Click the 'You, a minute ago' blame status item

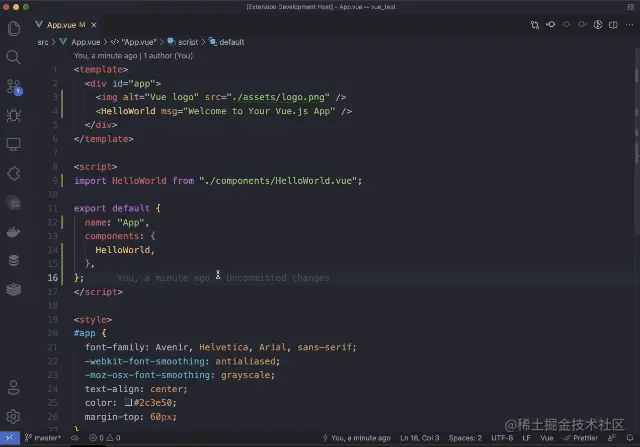[x=356, y=438]
